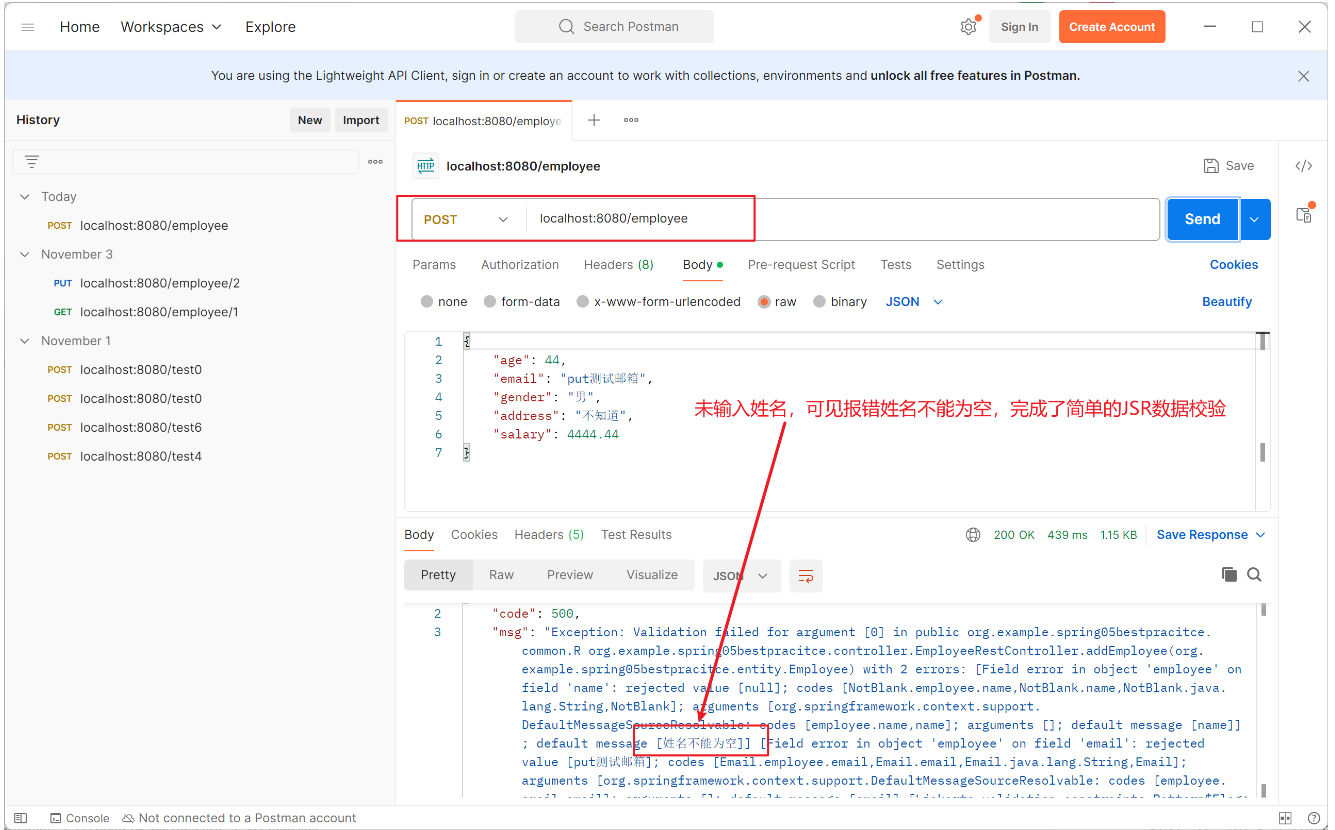Save the request with the Save icon
The height and width of the screenshot is (830, 1335).
pyautogui.click(x=1228, y=166)
